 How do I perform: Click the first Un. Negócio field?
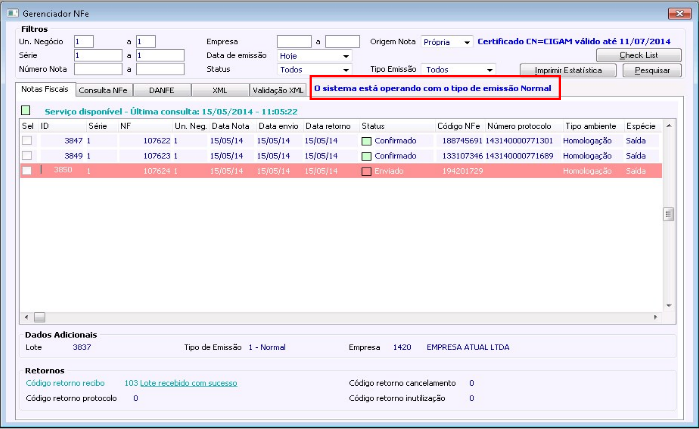(84, 42)
